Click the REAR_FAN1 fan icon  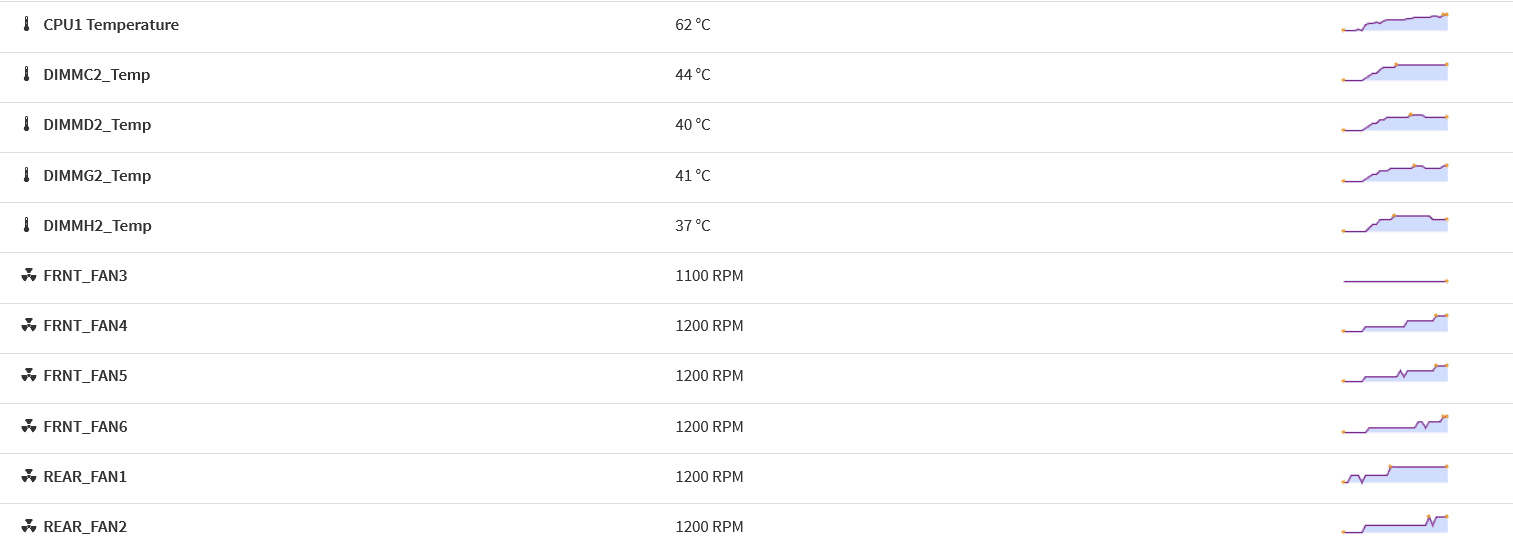(x=28, y=477)
